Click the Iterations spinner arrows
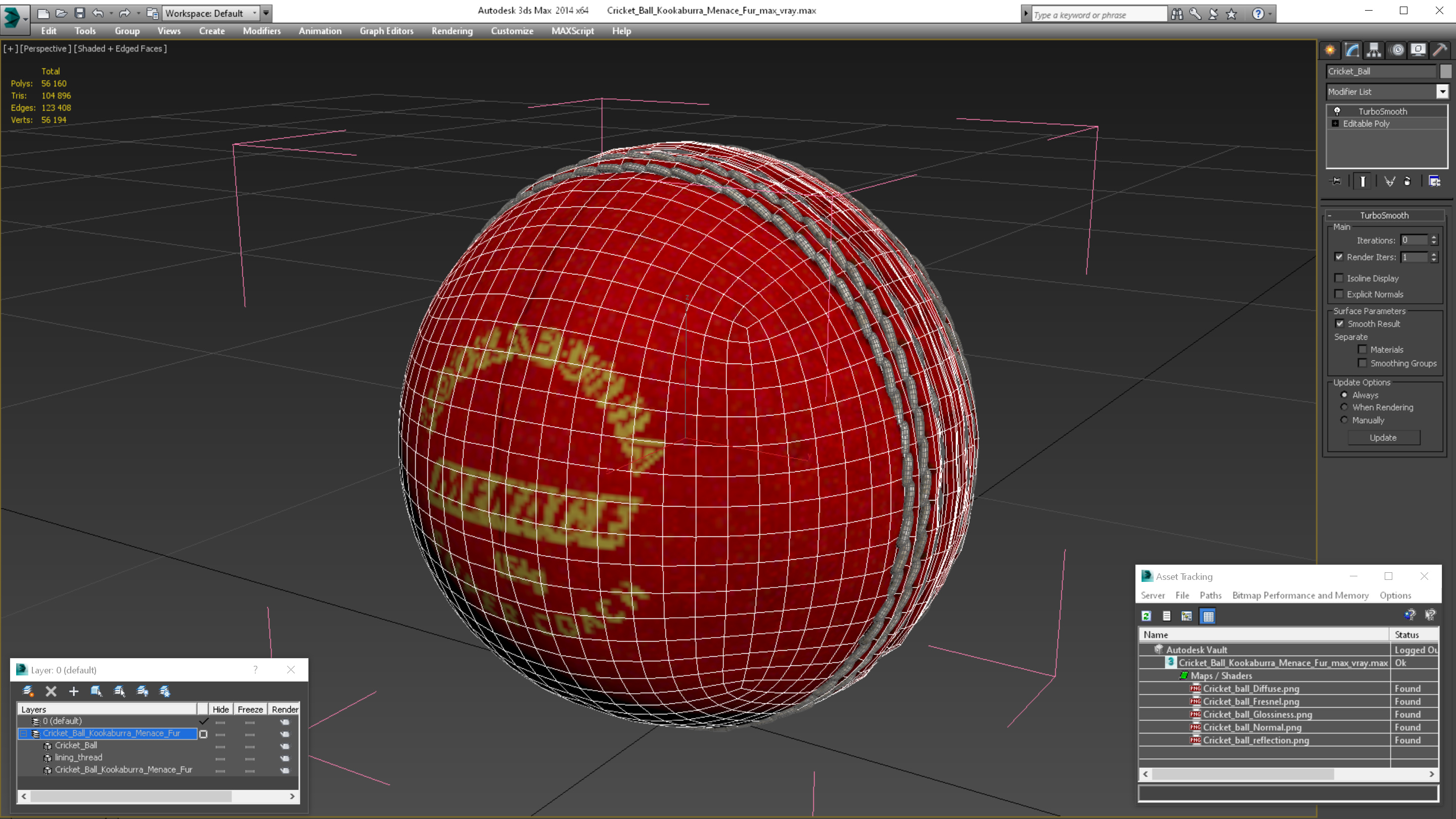1456x819 pixels. pyautogui.click(x=1434, y=240)
